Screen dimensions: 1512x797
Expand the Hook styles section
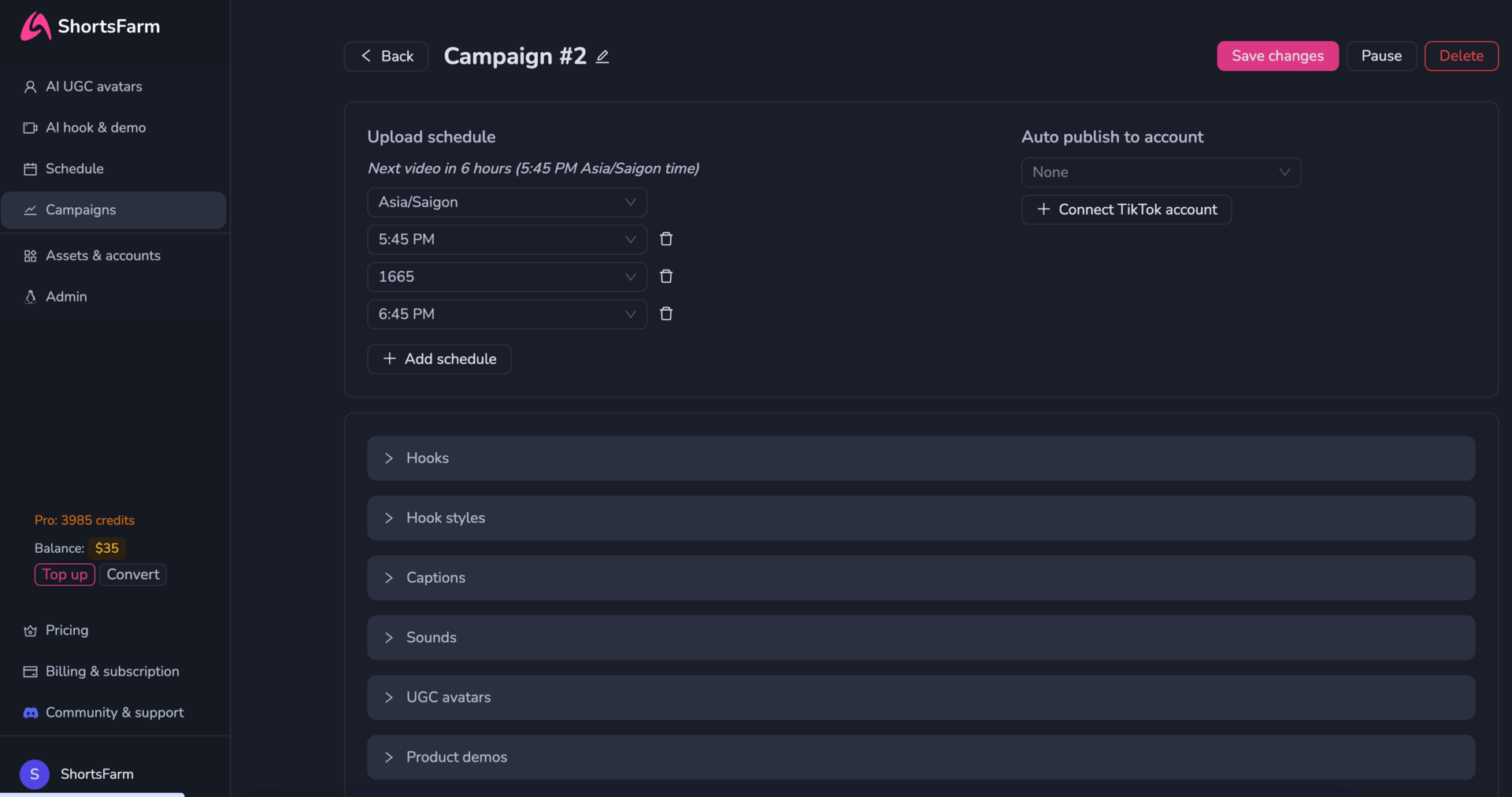pyautogui.click(x=920, y=518)
